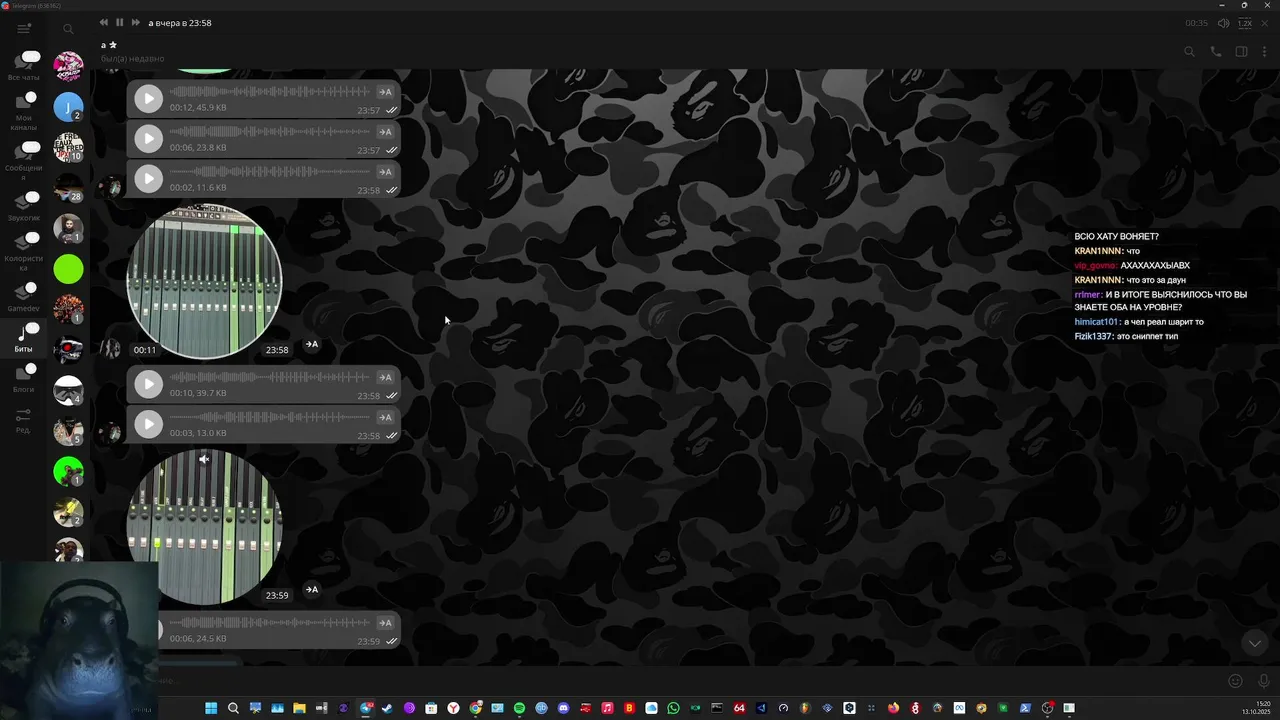Open Windows taskbar search
The height and width of the screenshot is (720, 1280).
tap(233, 708)
